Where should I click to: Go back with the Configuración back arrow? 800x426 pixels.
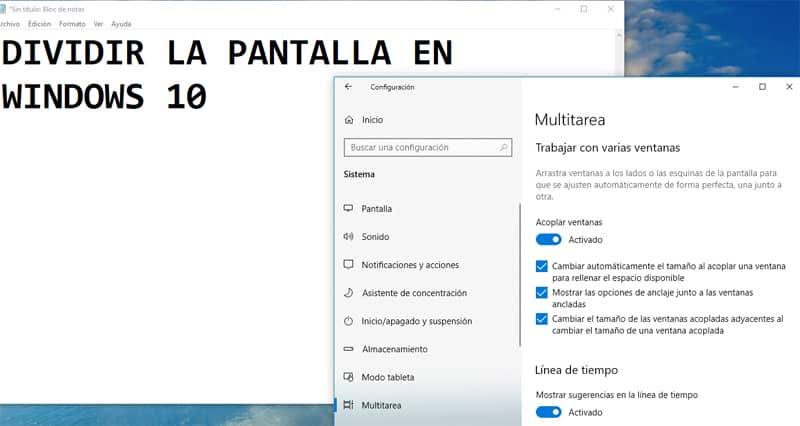coord(348,87)
